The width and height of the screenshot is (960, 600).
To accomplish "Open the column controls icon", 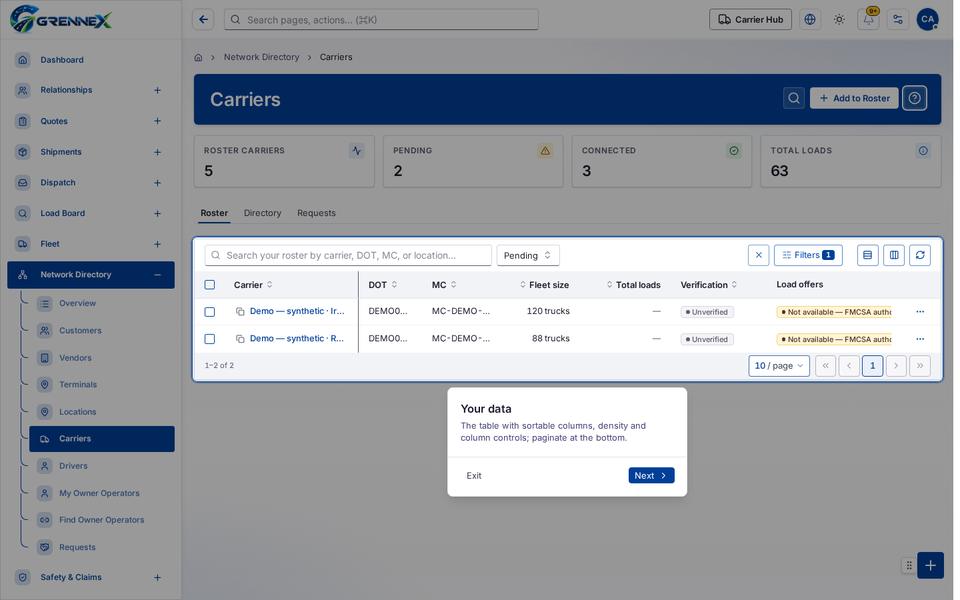I will click(x=894, y=255).
